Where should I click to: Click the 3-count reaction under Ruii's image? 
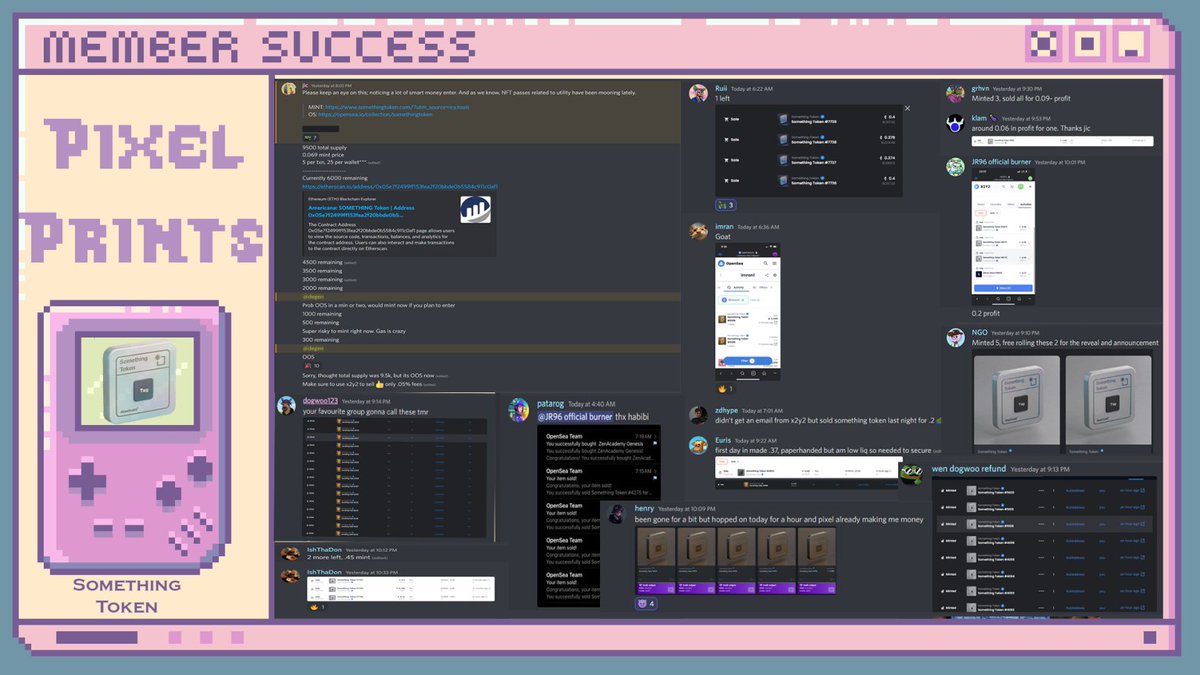726,205
